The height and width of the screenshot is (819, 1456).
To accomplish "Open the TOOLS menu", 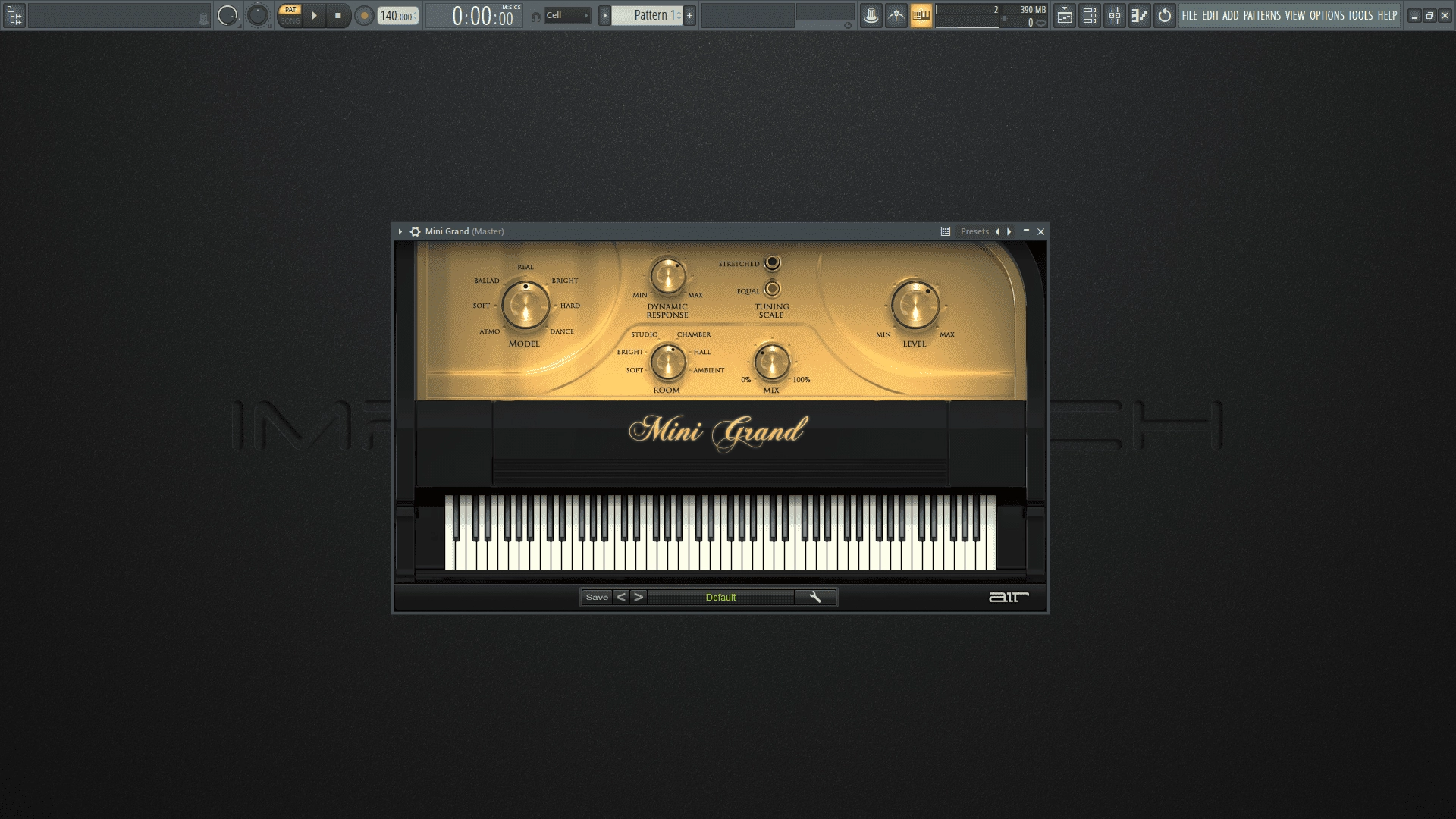I will tap(1360, 15).
